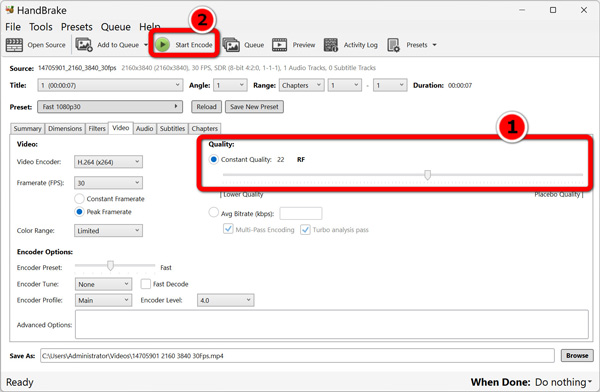Open the Video Encoder H.264 dropdown
This screenshot has width=600, height=392.
(x=108, y=162)
